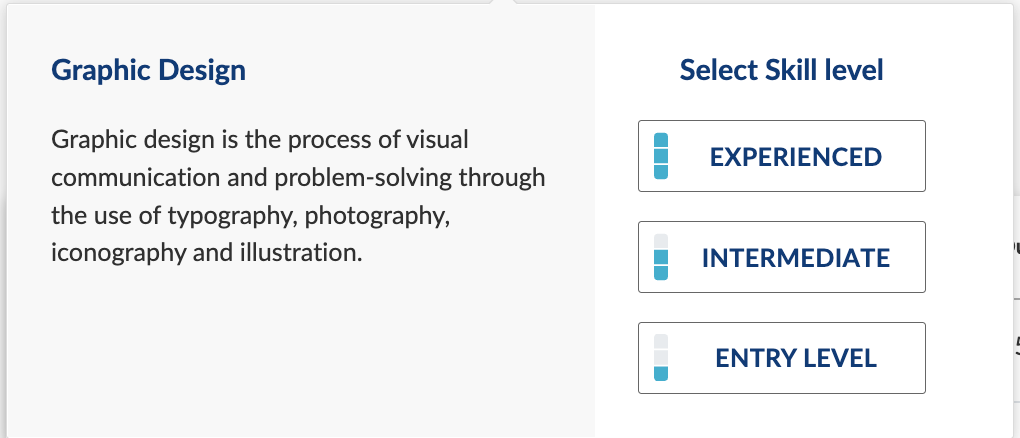Click the full three-bar Experienced meter icon

(x=661, y=156)
